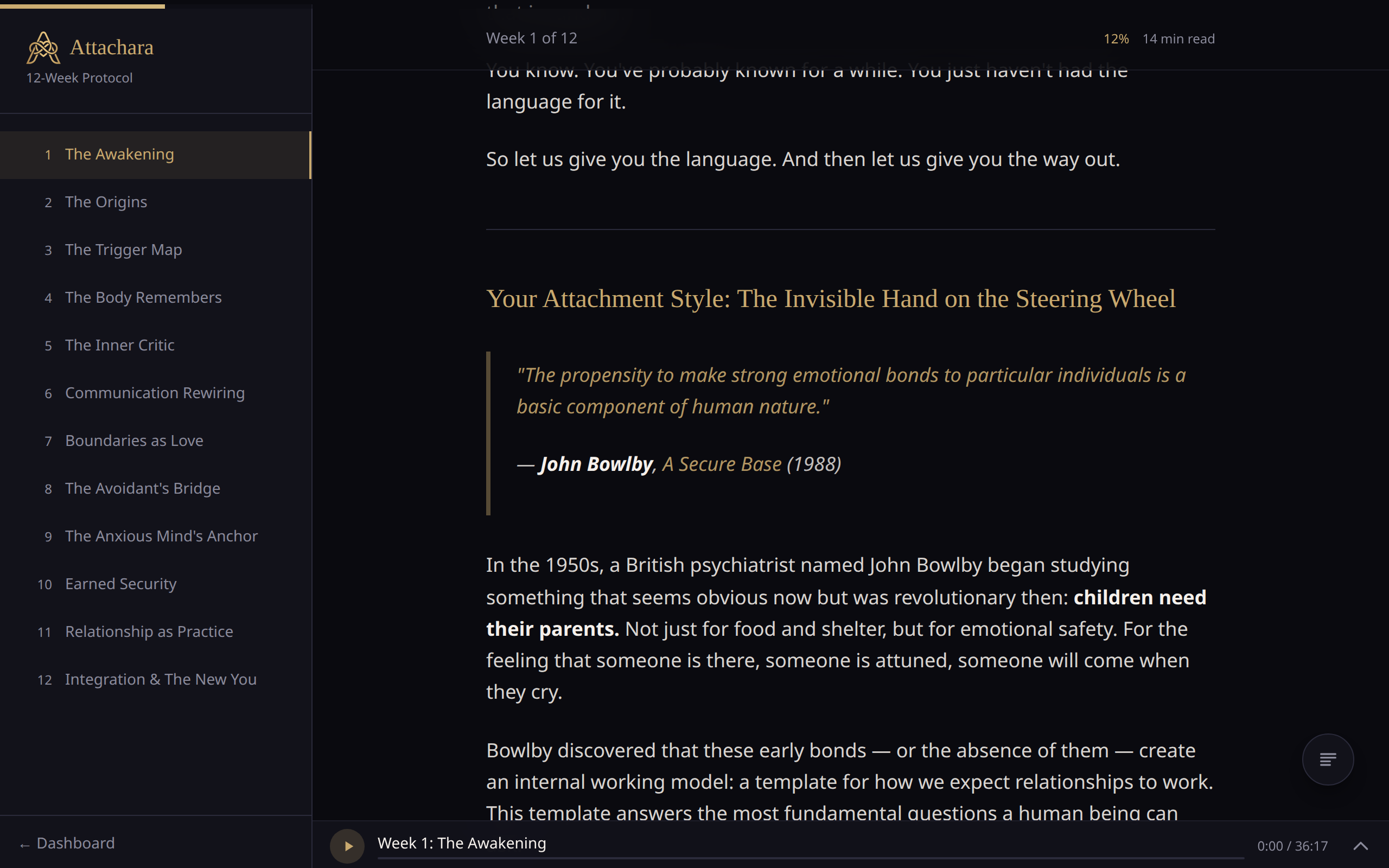Viewport: 1389px width, 868px height.
Task: Open Relationship as Practice chapter
Action: click(149, 631)
